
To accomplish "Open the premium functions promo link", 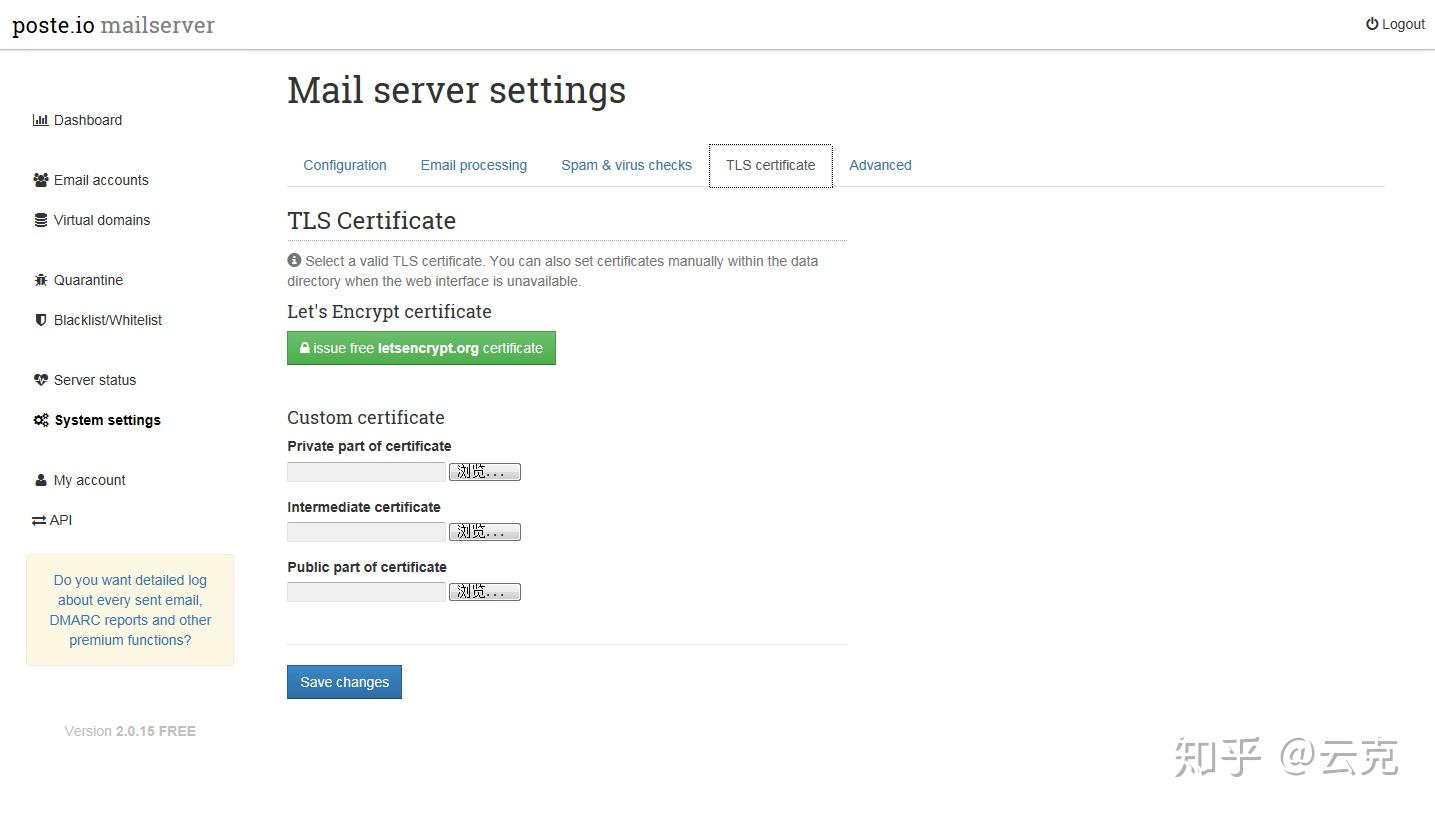I will (x=130, y=610).
